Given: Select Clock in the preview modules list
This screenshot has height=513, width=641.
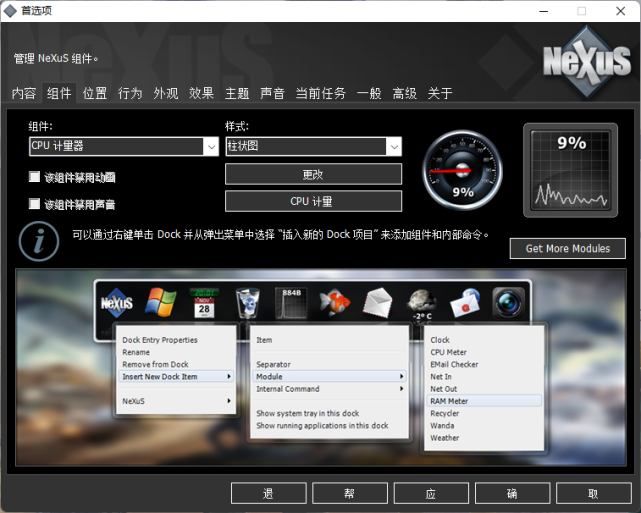Looking at the screenshot, I should click(484, 340).
